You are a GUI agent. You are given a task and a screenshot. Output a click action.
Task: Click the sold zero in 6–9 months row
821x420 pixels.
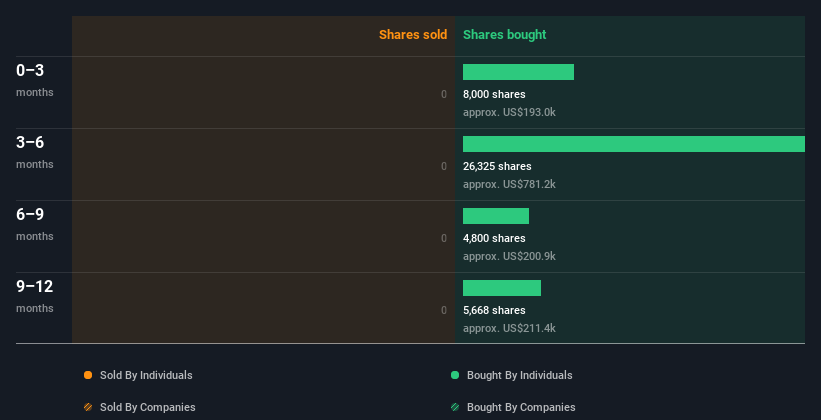point(444,238)
